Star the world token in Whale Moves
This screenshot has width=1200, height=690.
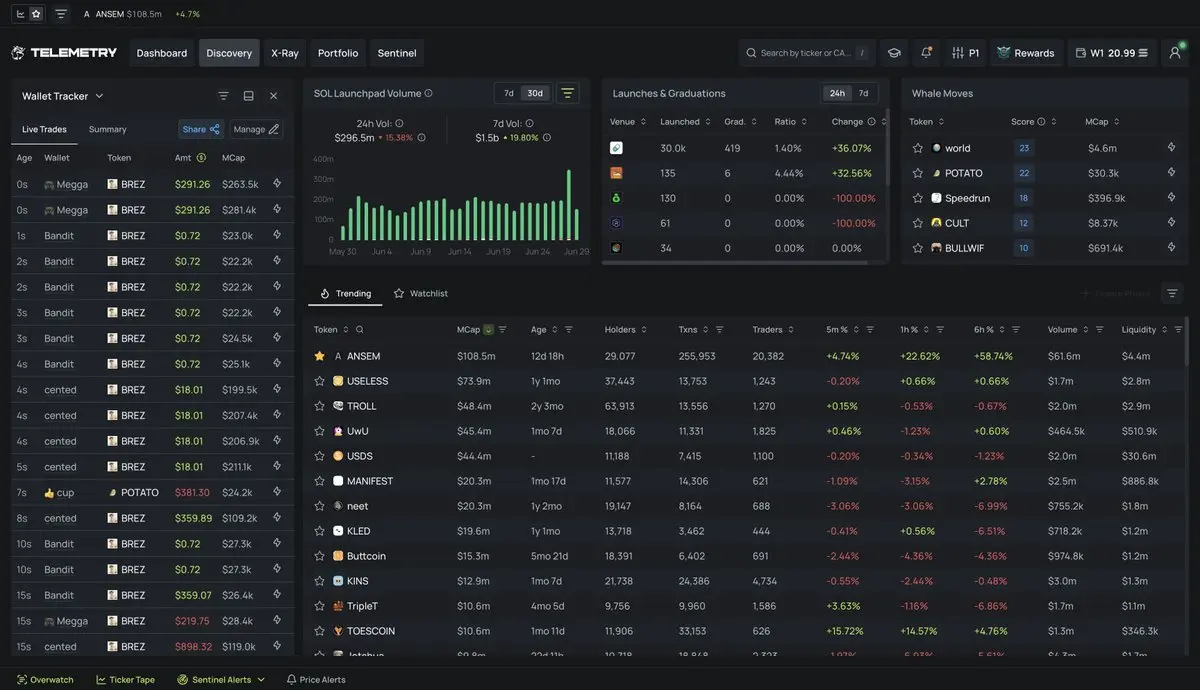[918, 148]
